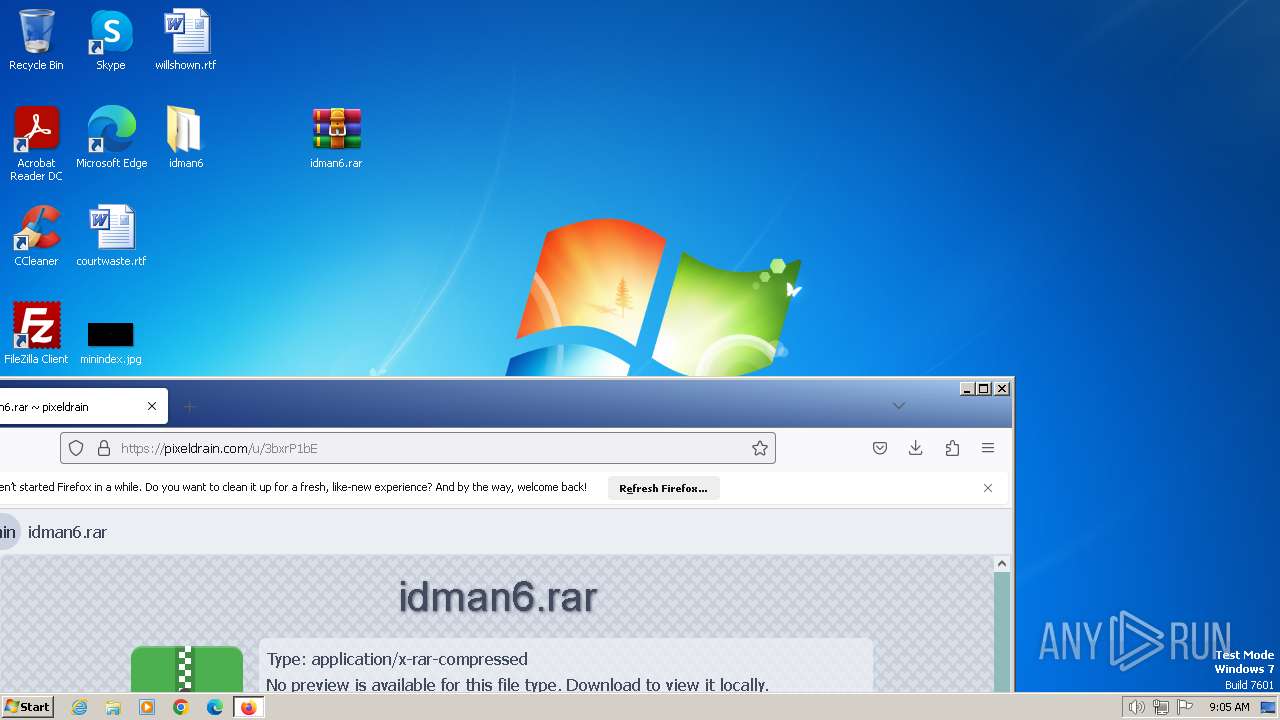This screenshot has height=720, width=1280.
Task: Click the page vertical scrollbar thumb
Action: (x=1002, y=632)
